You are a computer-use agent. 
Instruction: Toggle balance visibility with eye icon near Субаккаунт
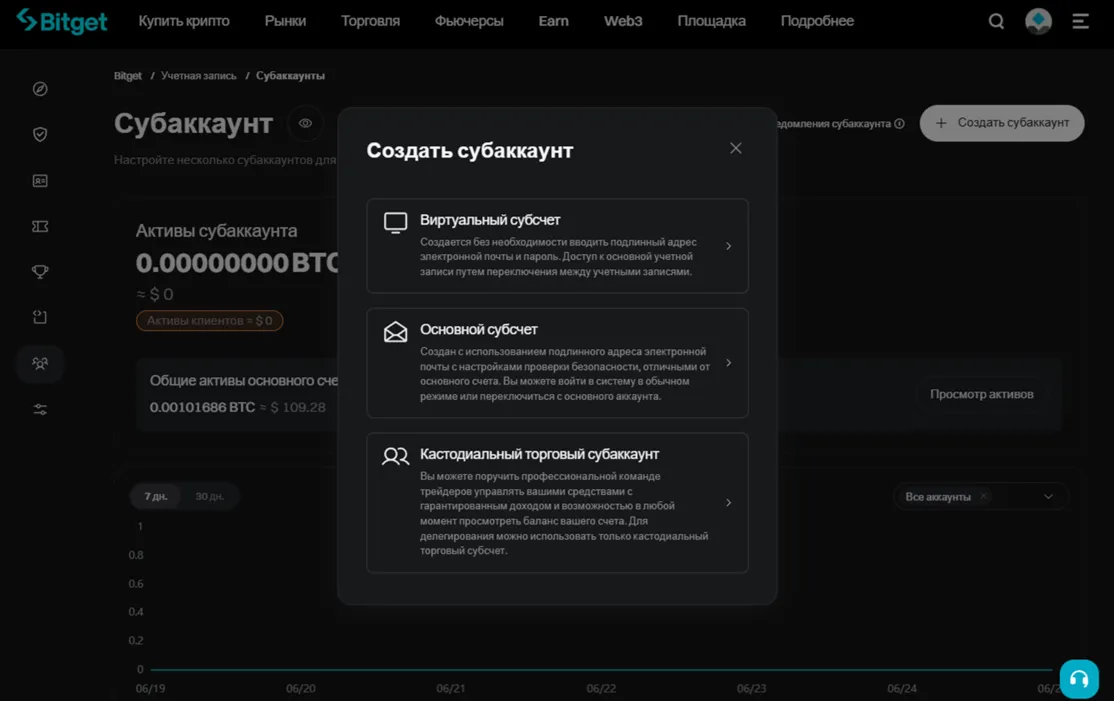click(305, 123)
